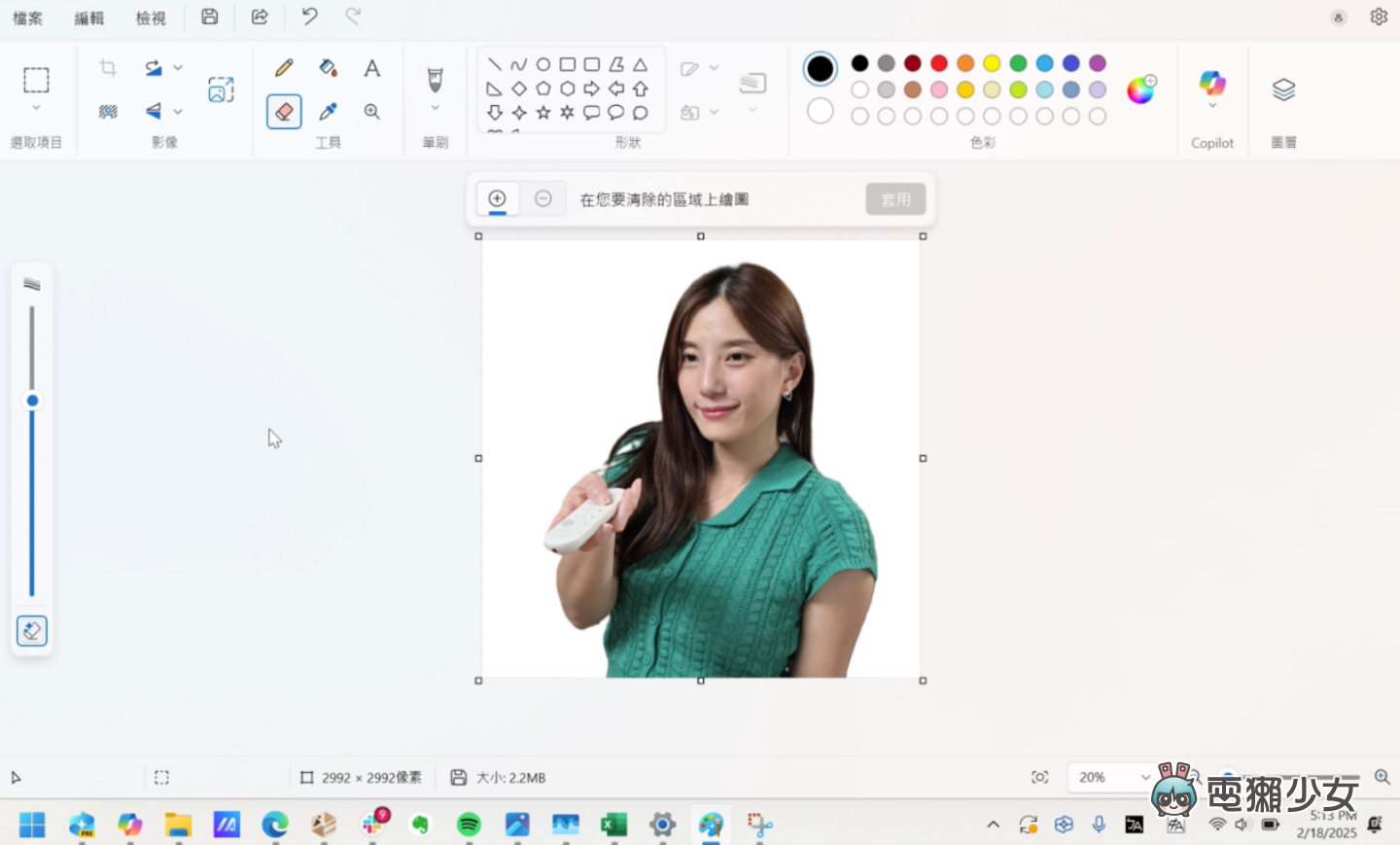1400x845 pixels.
Task: Open the 檢視 menu
Action: coord(151,18)
